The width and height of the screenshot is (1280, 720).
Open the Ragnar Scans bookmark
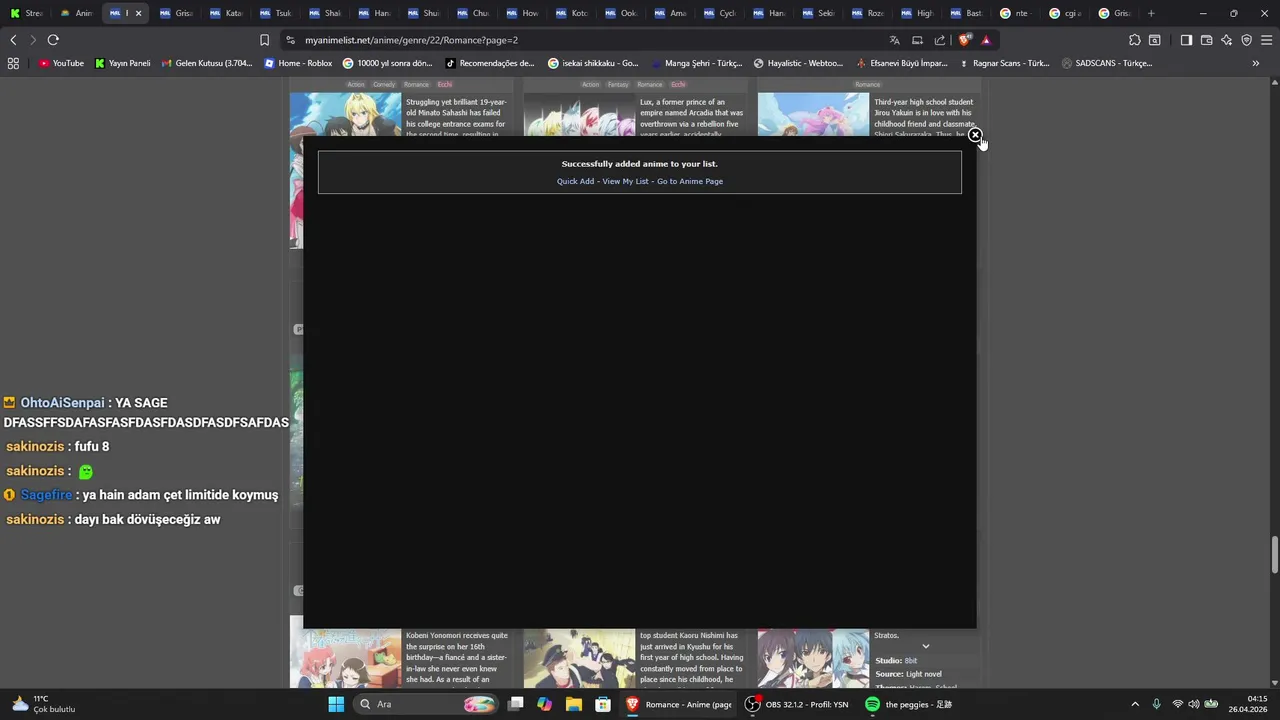tap(1004, 63)
